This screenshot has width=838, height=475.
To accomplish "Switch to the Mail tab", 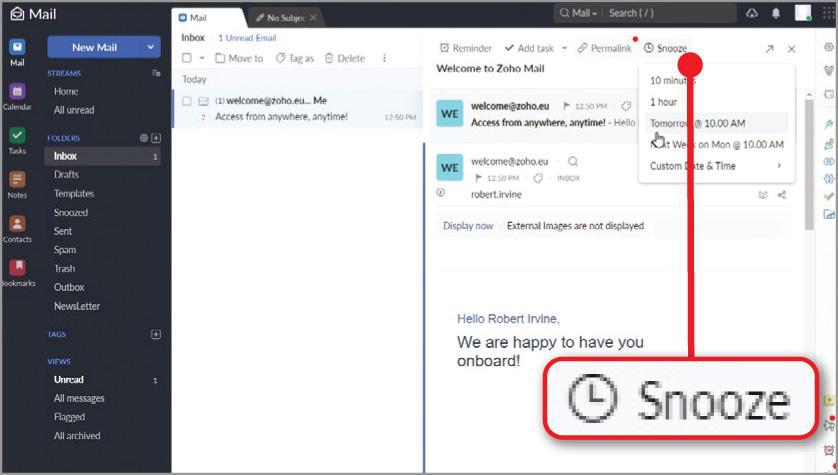I will pyautogui.click(x=206, y=18).
